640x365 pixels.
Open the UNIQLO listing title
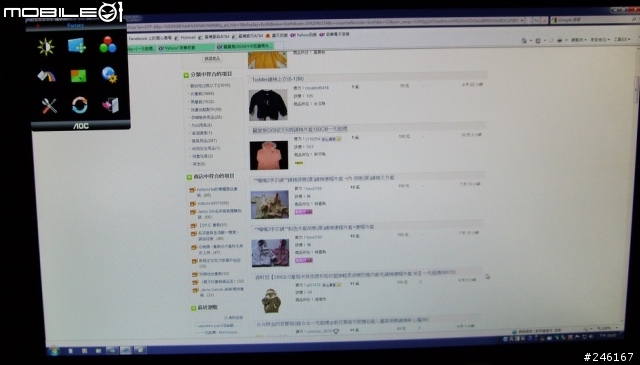click(x=355, y=274)
